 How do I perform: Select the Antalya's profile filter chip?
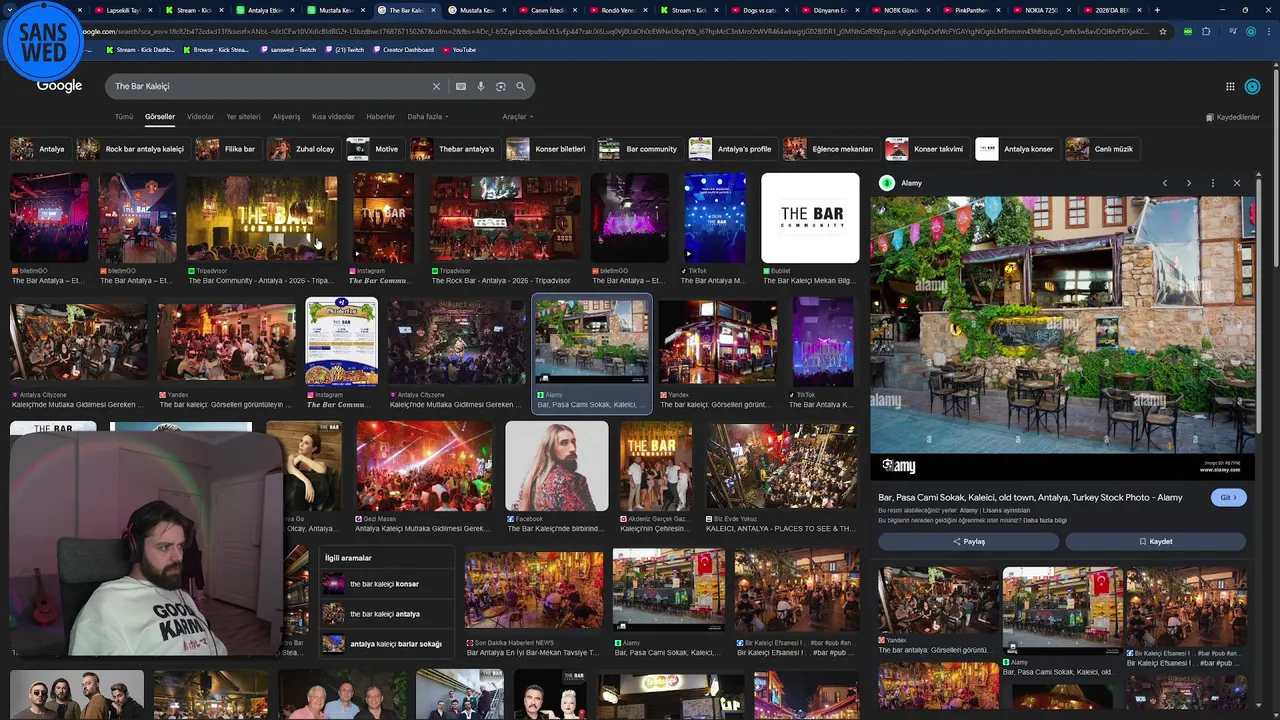coord(731,149)
